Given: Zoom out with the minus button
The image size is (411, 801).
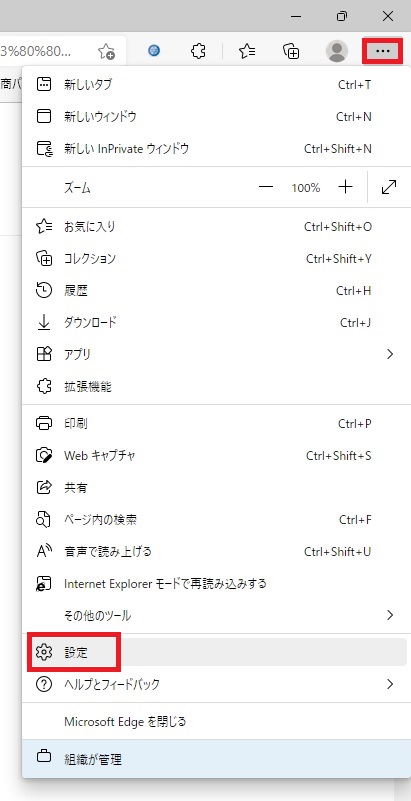Looking at the screenshot, I should tap(266, 187).
